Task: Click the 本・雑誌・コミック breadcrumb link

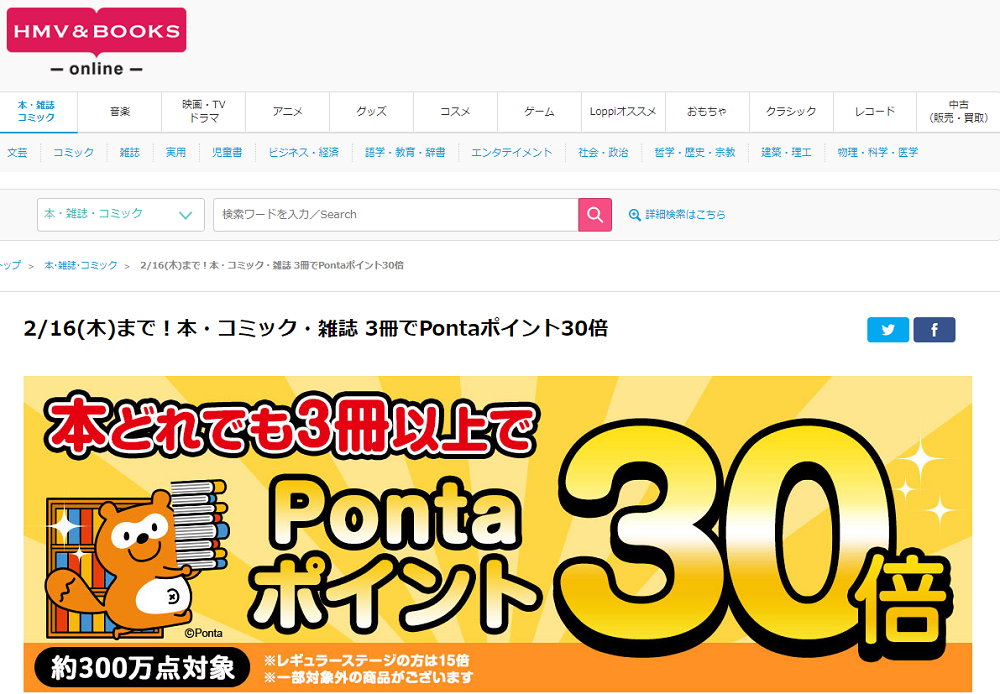Action: coord(81,265)
